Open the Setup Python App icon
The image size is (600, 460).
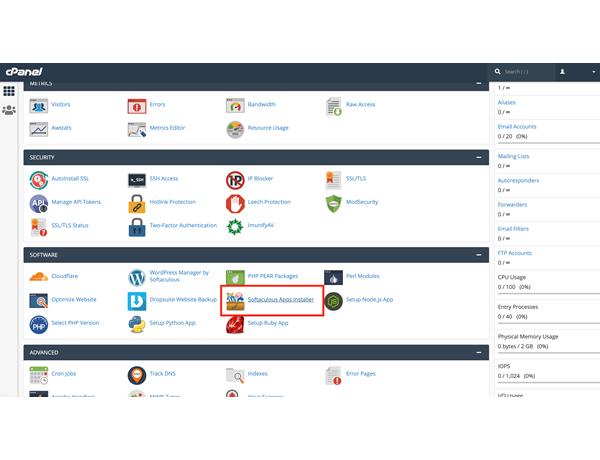[137, 325]
